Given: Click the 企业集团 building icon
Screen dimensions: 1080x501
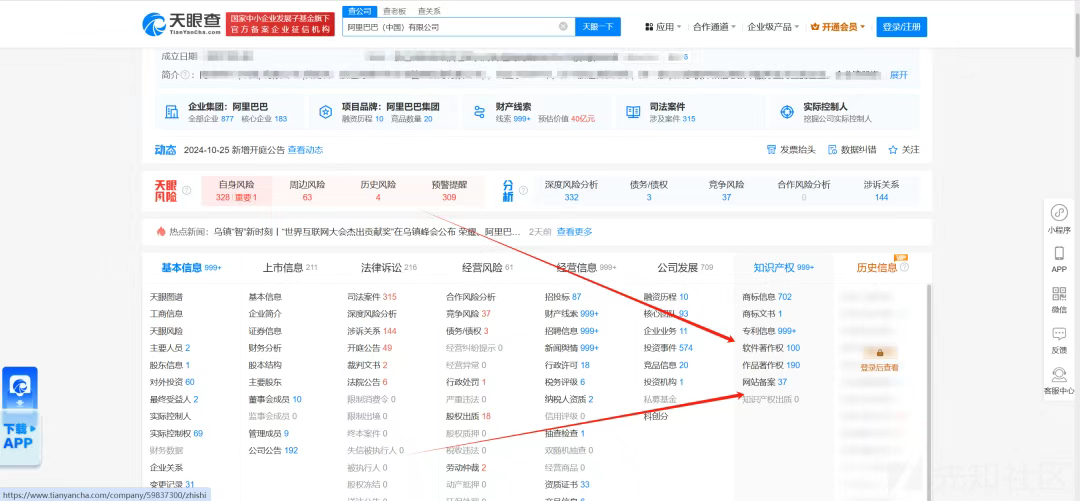Looking at the screenshot, I should pos(172,112).
